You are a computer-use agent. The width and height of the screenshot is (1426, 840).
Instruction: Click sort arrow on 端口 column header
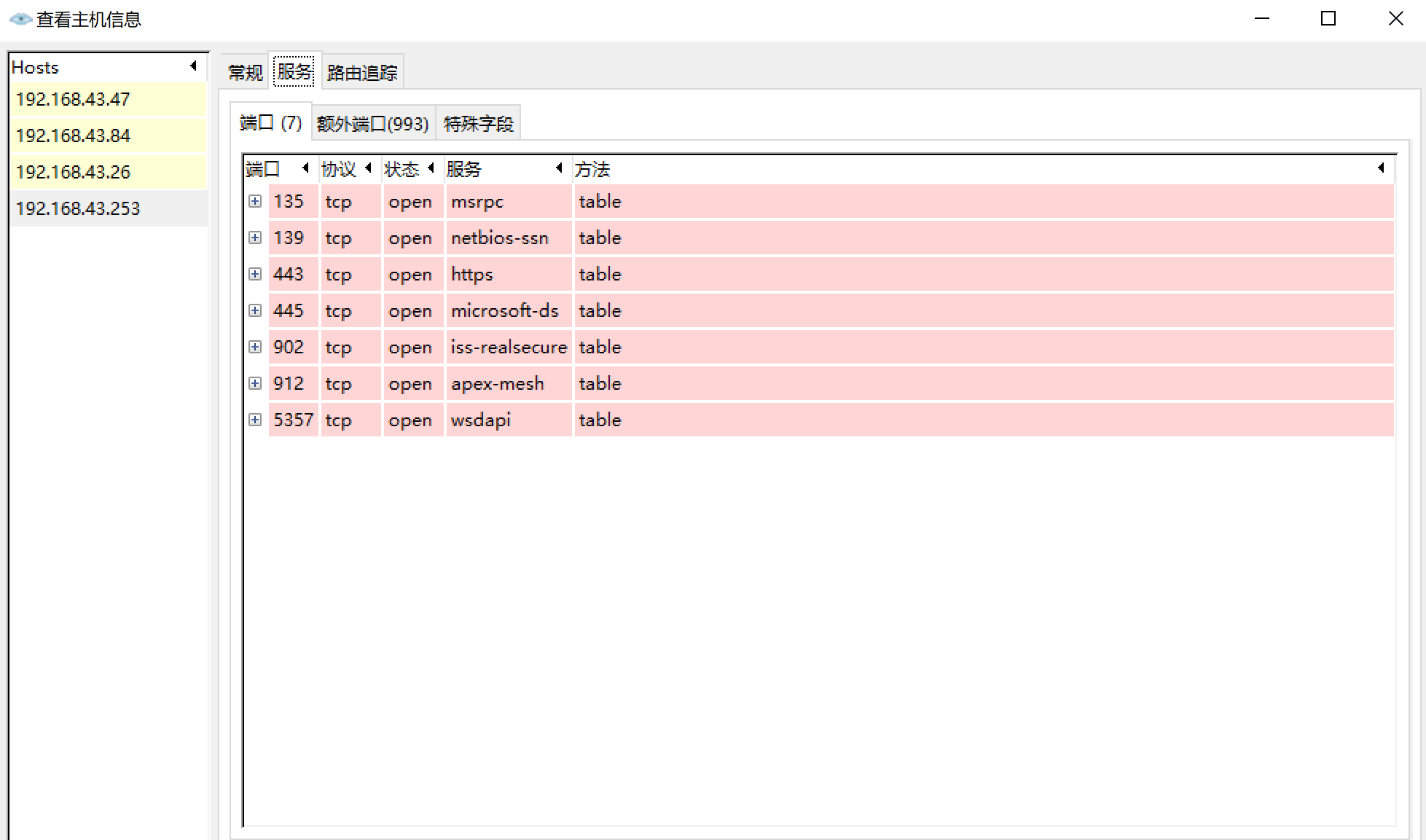pos(305,168)
